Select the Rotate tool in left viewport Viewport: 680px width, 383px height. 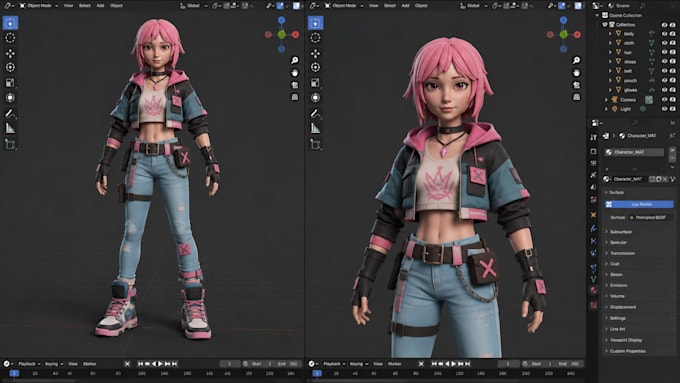pos(10,67)
